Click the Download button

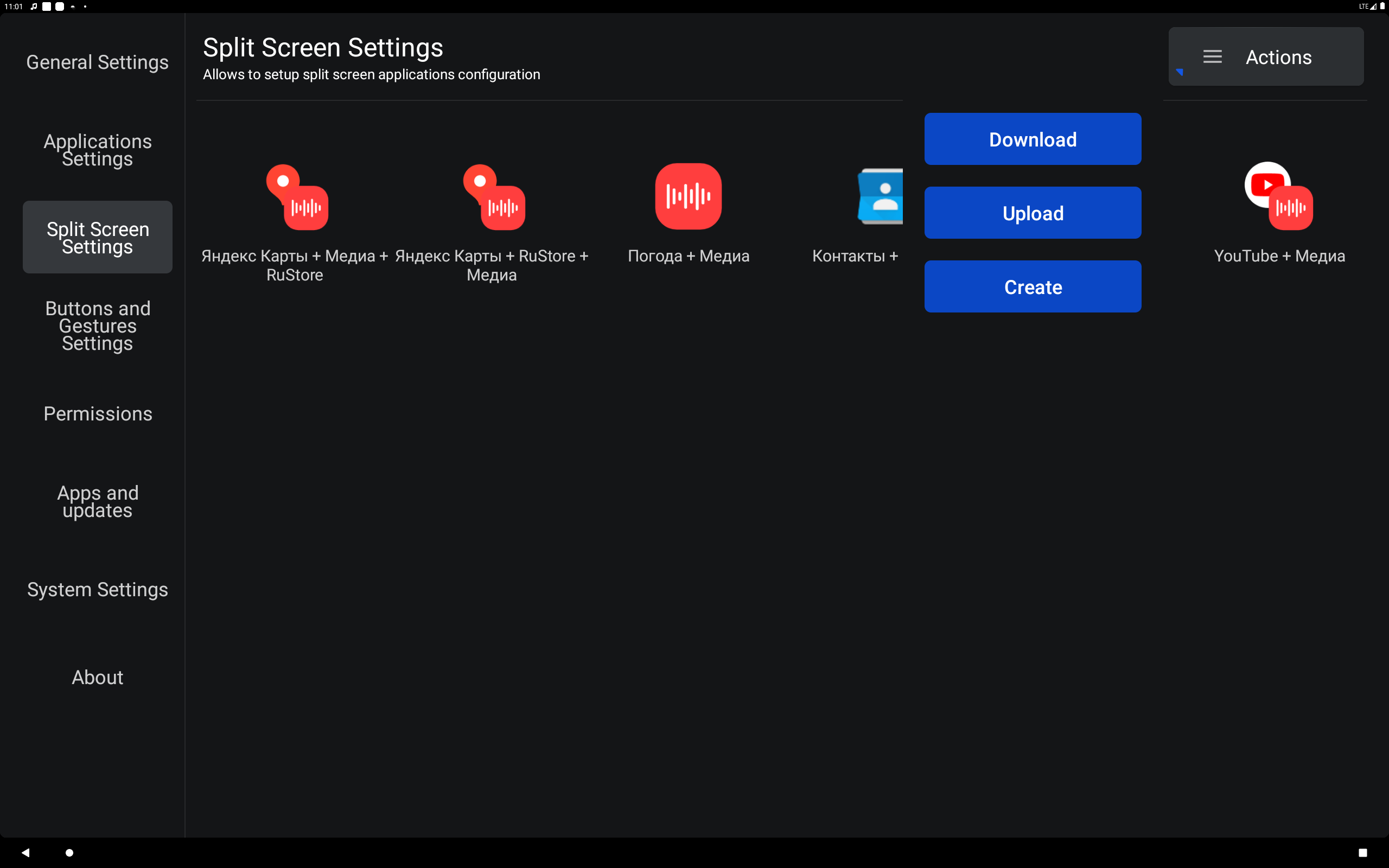pyautogui.click(x=1033, y=139)
